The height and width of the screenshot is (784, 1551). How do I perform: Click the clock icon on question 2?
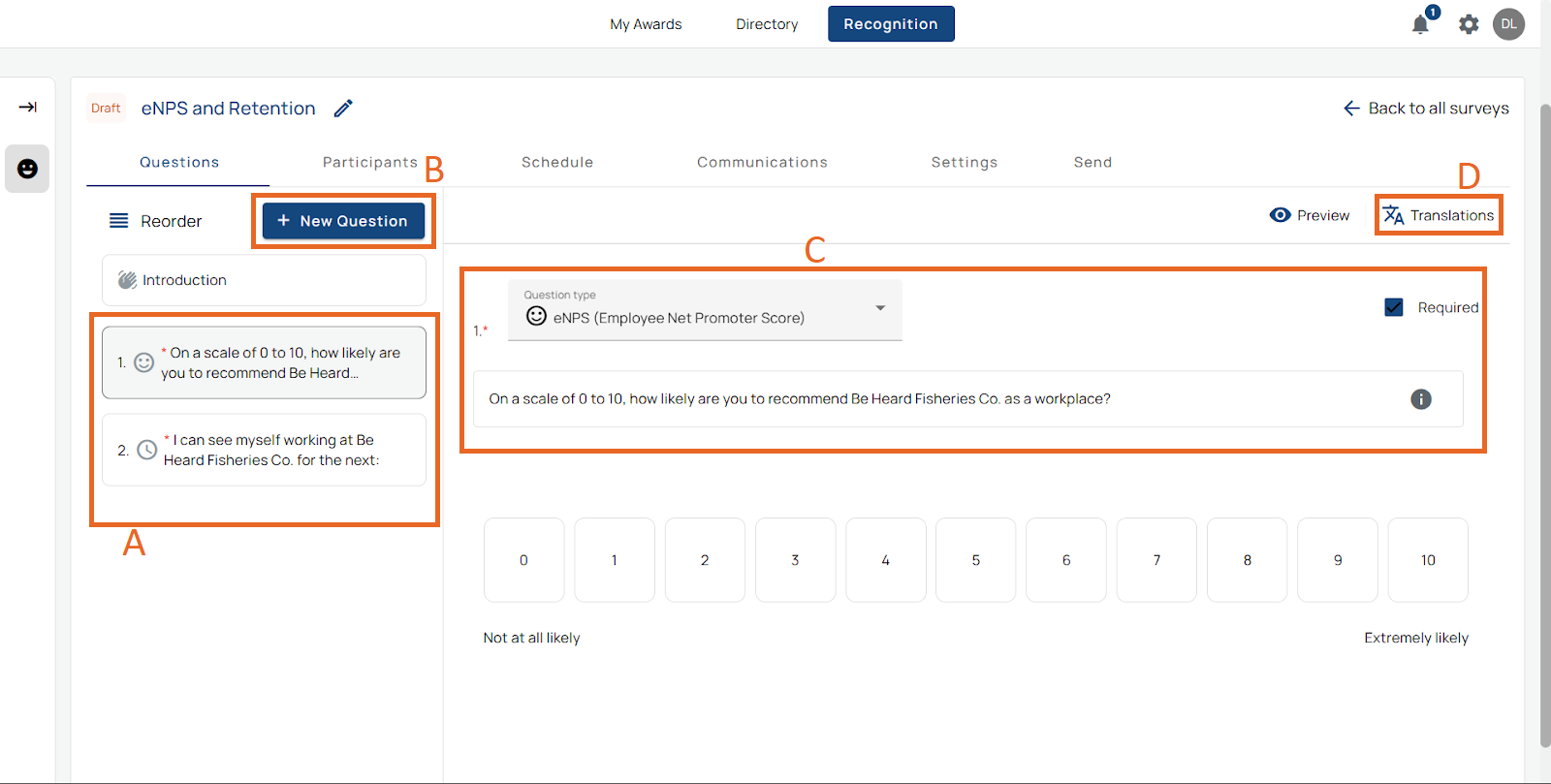[x=146, y=450]
